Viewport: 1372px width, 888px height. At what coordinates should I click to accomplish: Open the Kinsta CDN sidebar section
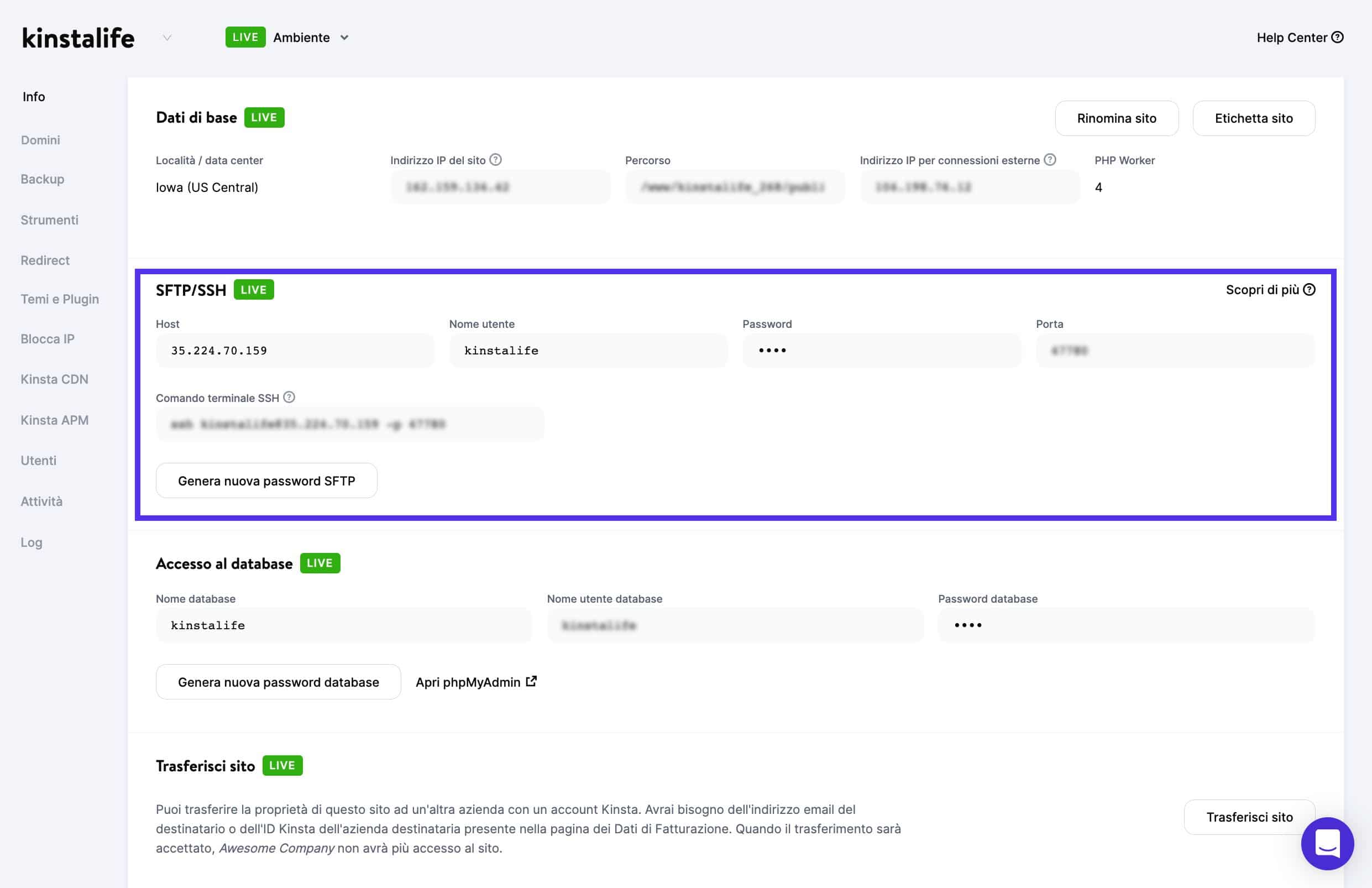[54, 379]
